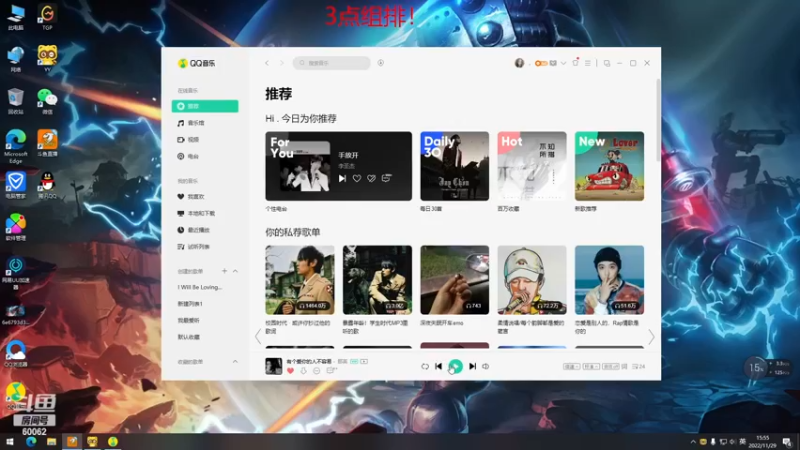Open the sound quality 标准 dropdown
The width and height of the screenshot is (800, 450).
coord(591,366)
